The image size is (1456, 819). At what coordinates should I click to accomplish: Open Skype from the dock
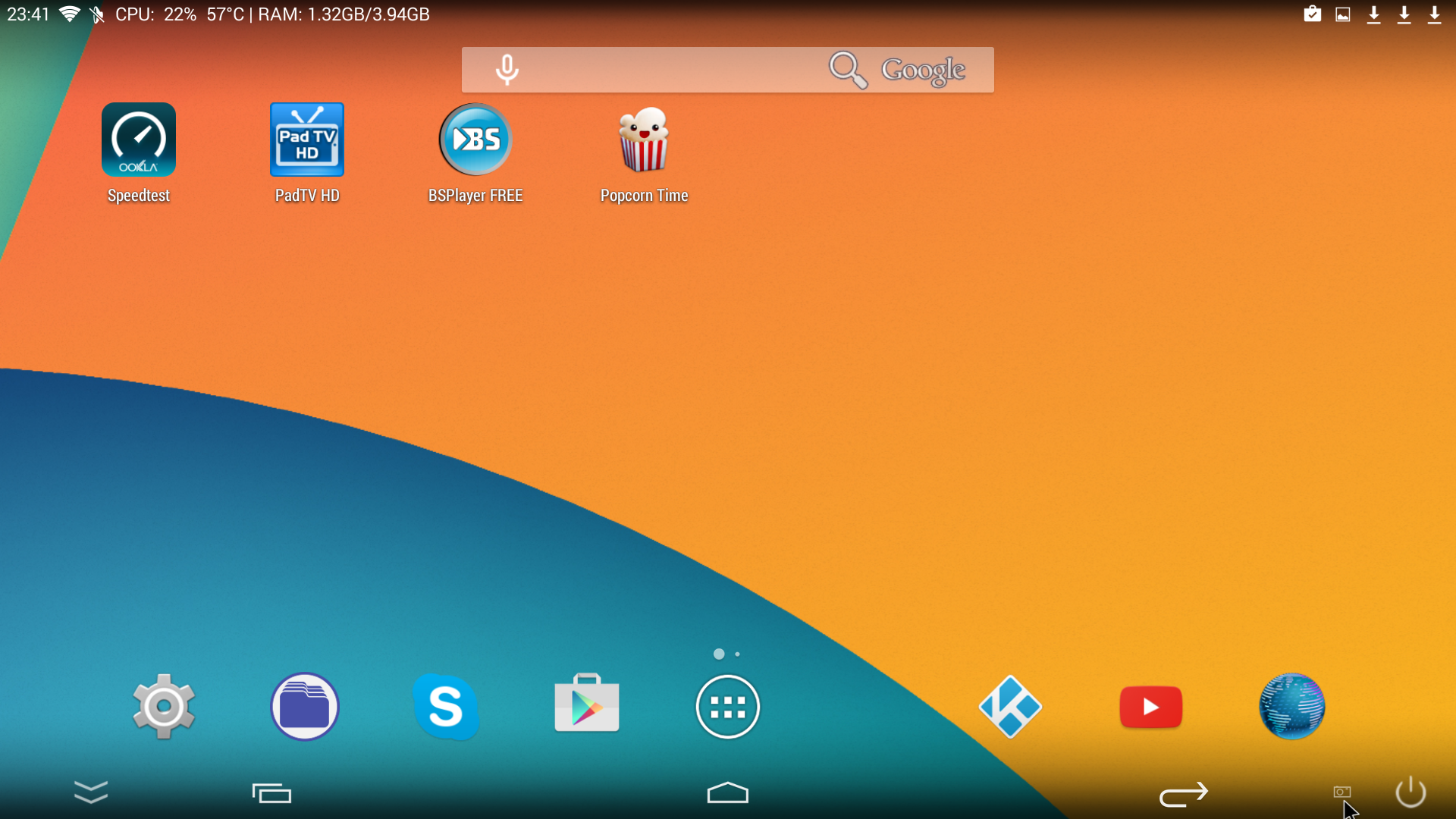pyautogui.click(x=446, y=707)
